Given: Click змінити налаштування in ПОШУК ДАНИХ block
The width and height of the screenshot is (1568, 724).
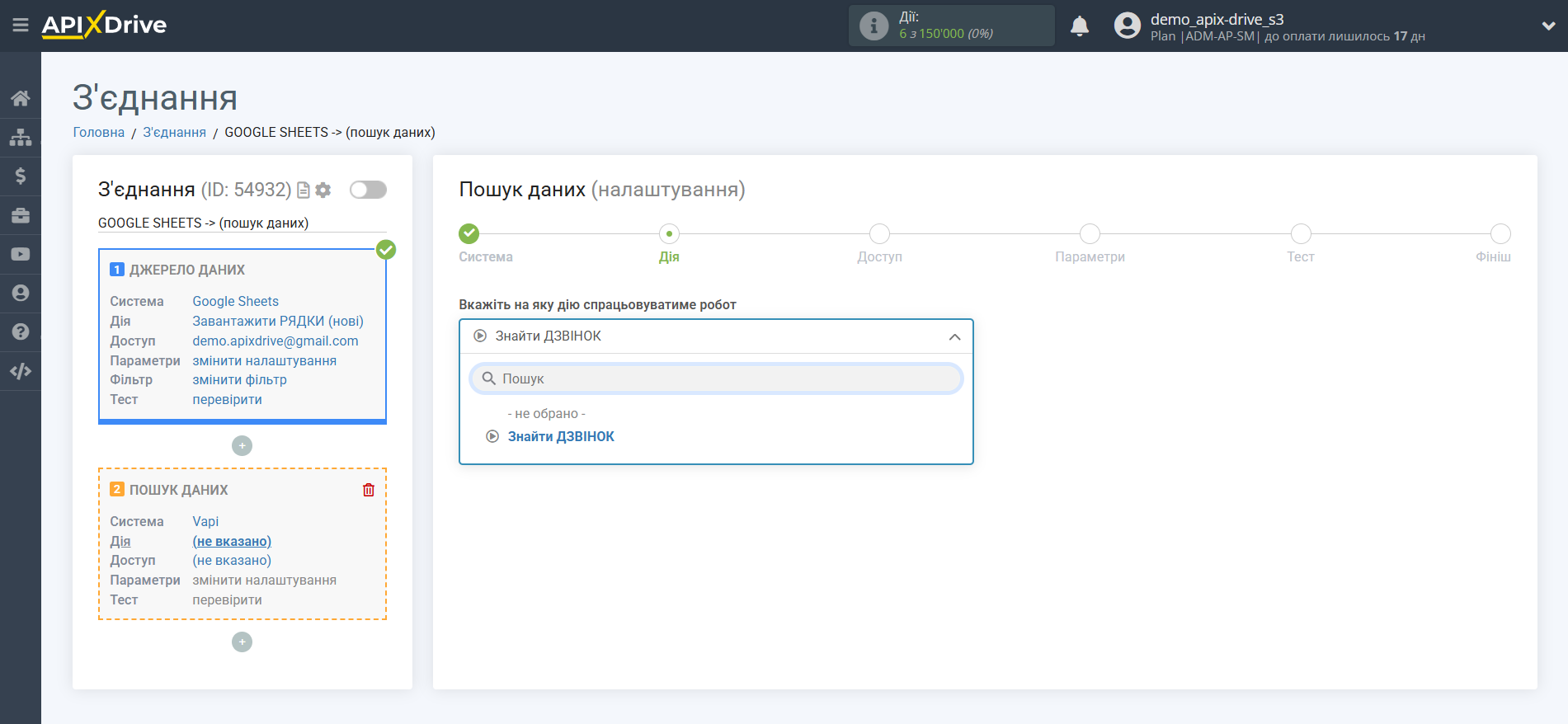Looking at the screenshot, I should tap(265, 581).
